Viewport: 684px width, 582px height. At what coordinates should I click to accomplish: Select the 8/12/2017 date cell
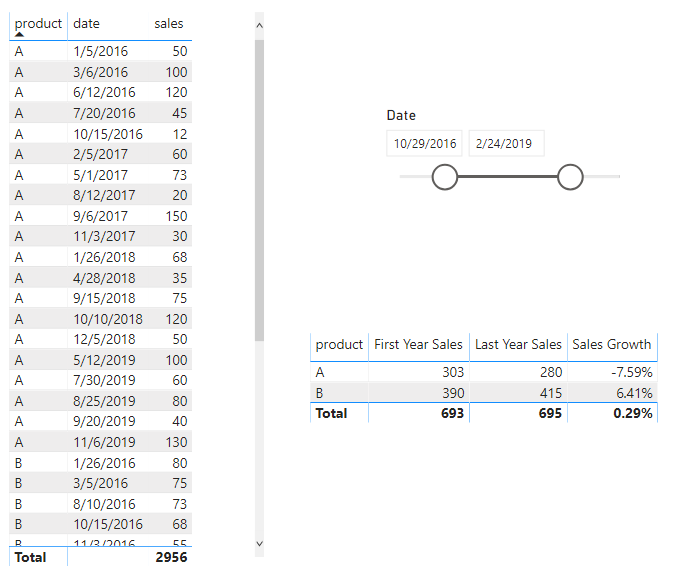pos(104,195)
